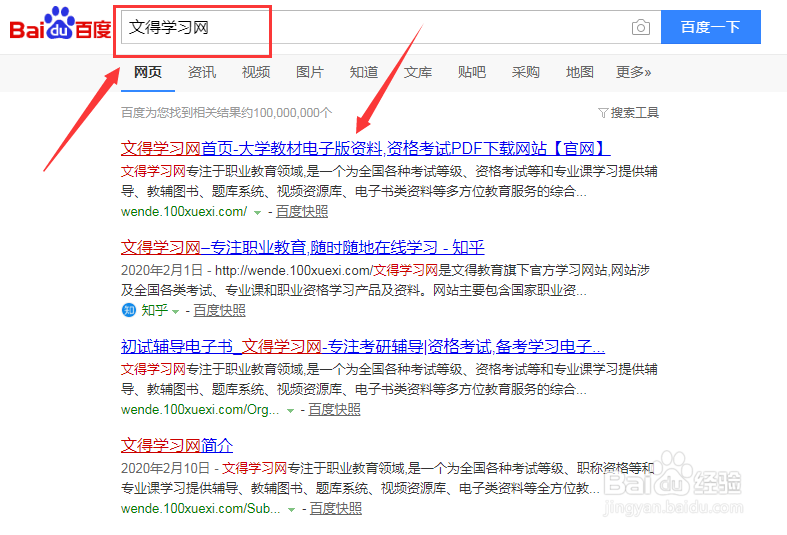
Task: Expand the 更多» menu
Action: 633,72
